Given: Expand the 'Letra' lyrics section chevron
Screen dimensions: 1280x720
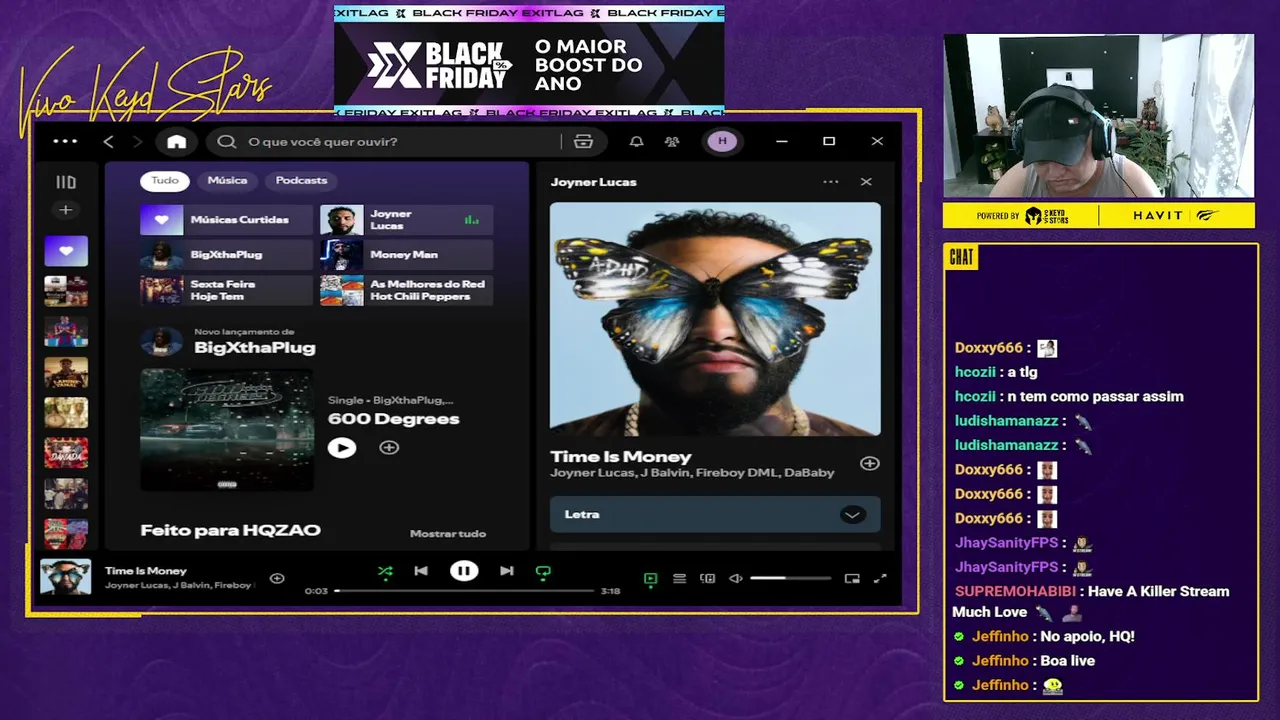Looking at the screenshot, I should (x=852, y=514).
